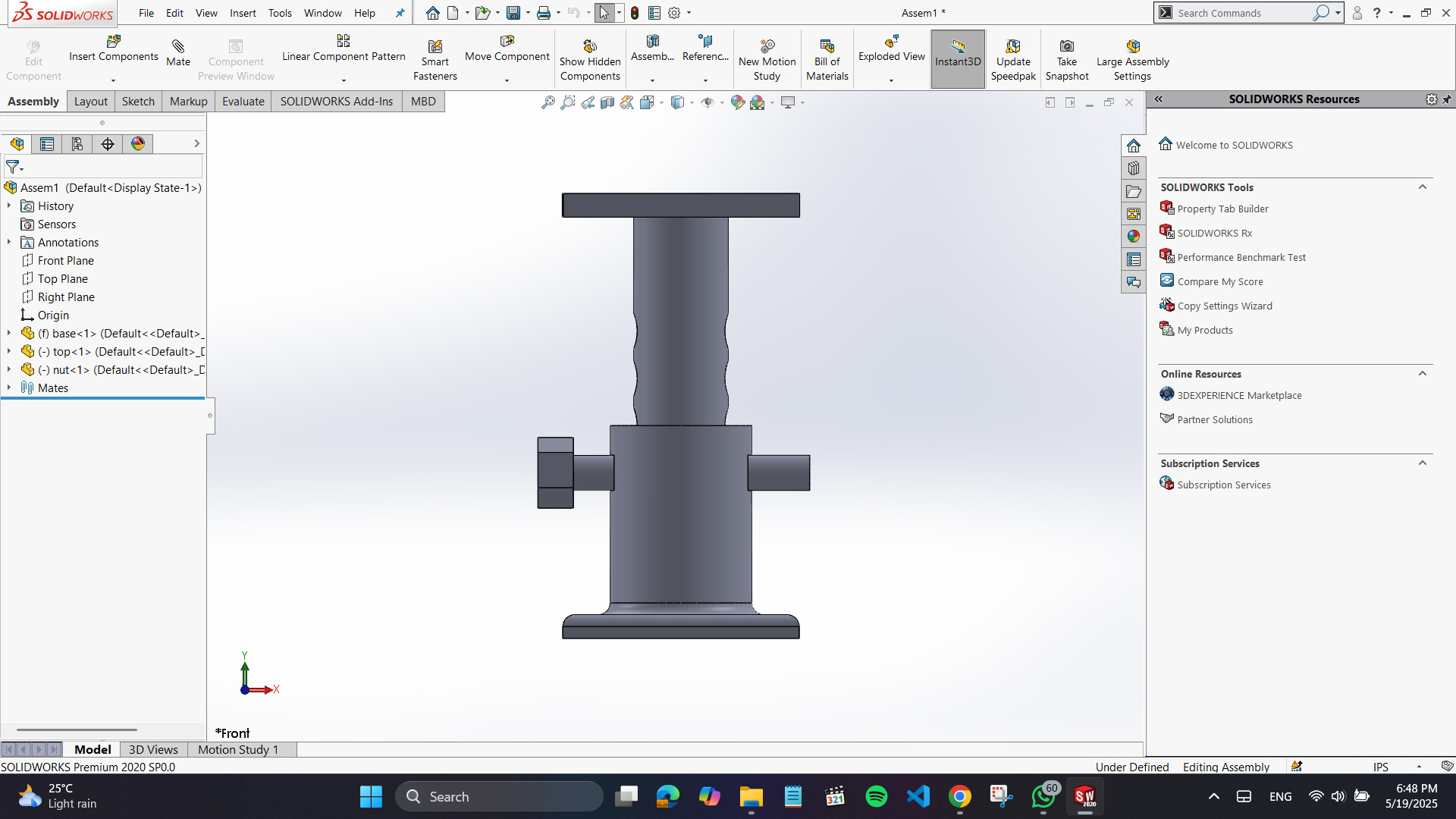This screenshot has height=819, width=1456.
Task: Pin the SOLIDWORKS Resources task pane
Action: pyautogui.click(x=1447, y=99)
